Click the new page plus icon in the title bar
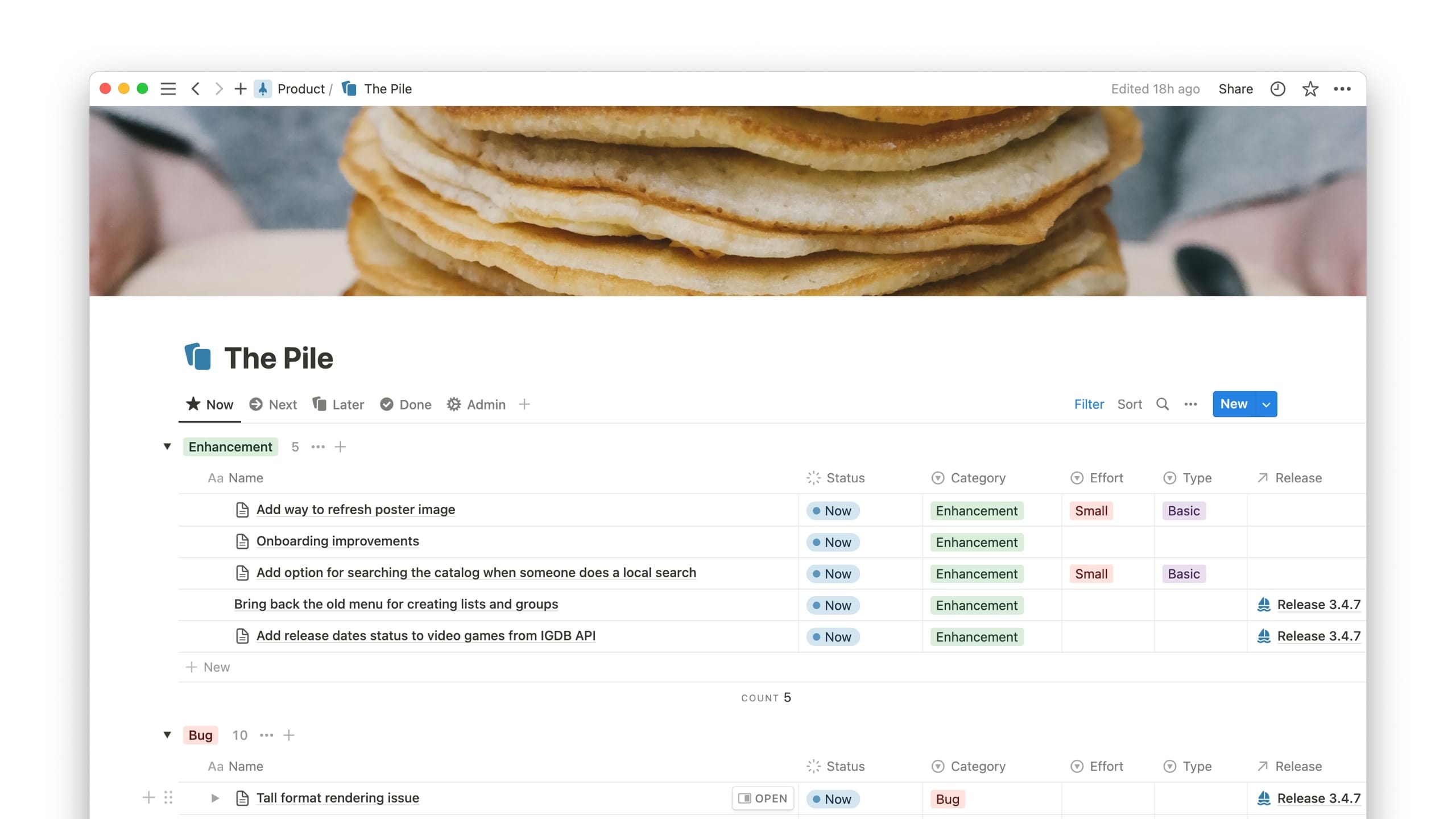 (240, 89)
